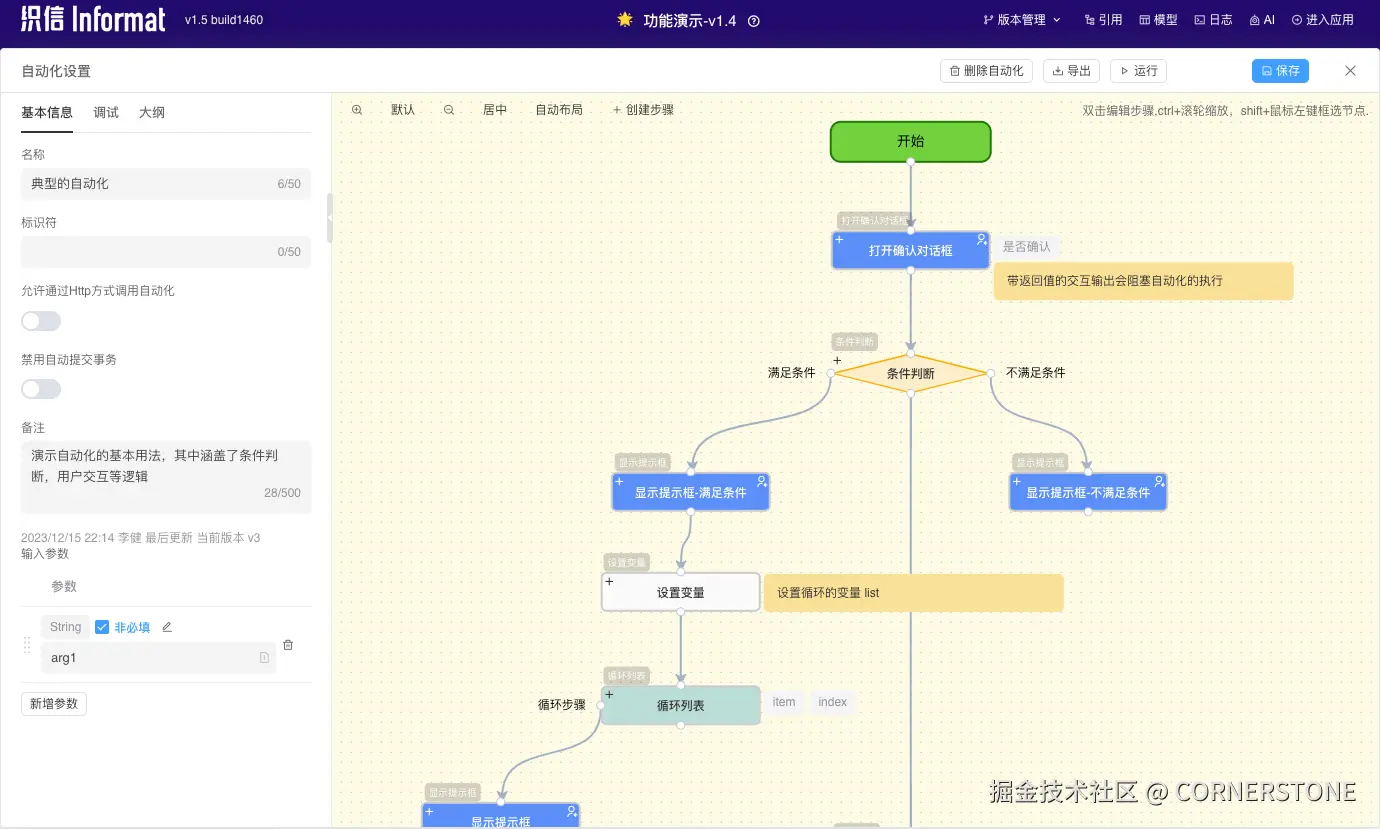Click 进入应用 in the top bar

point(1322,20)
